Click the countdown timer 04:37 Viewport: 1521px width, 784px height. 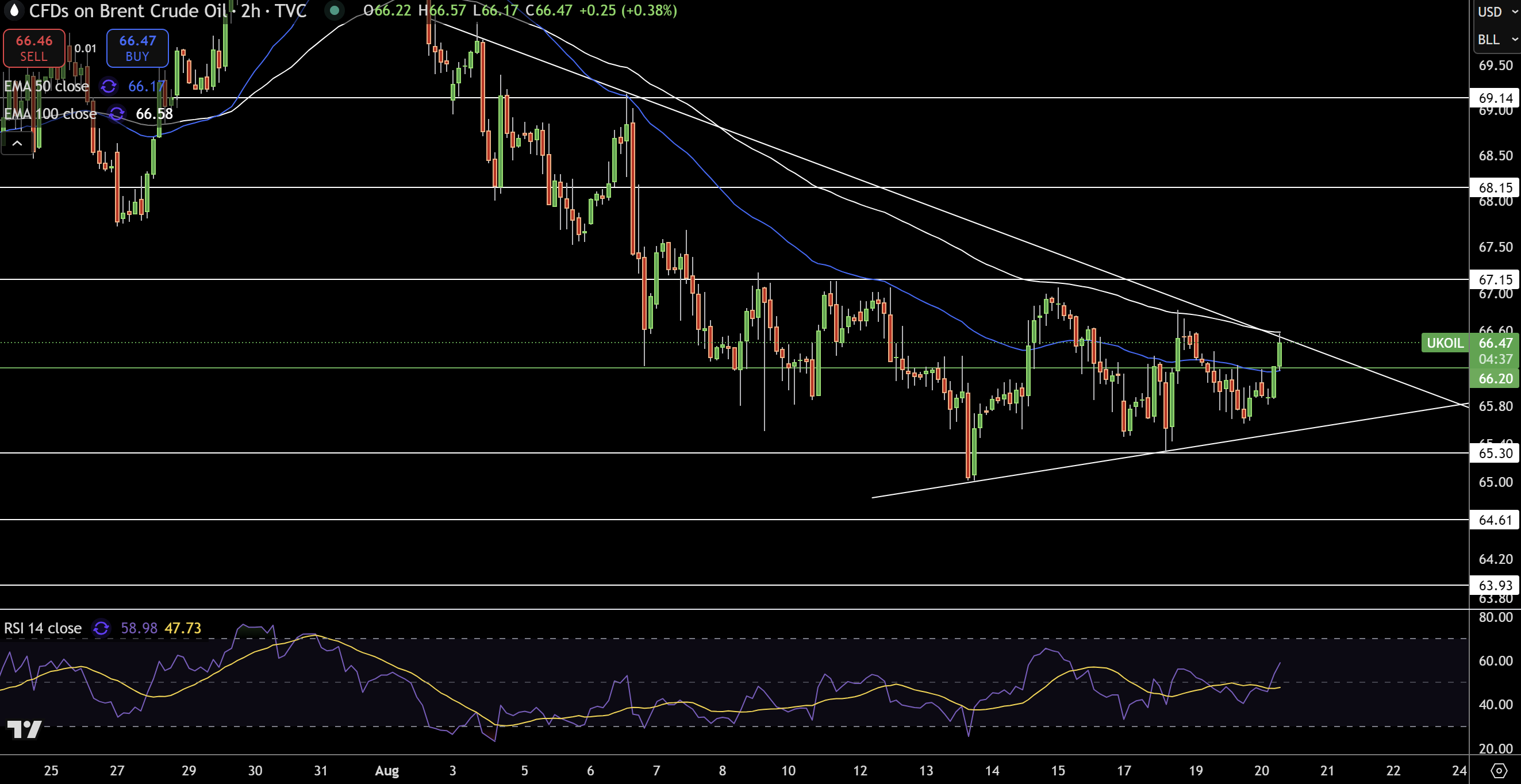(1495, 359)
